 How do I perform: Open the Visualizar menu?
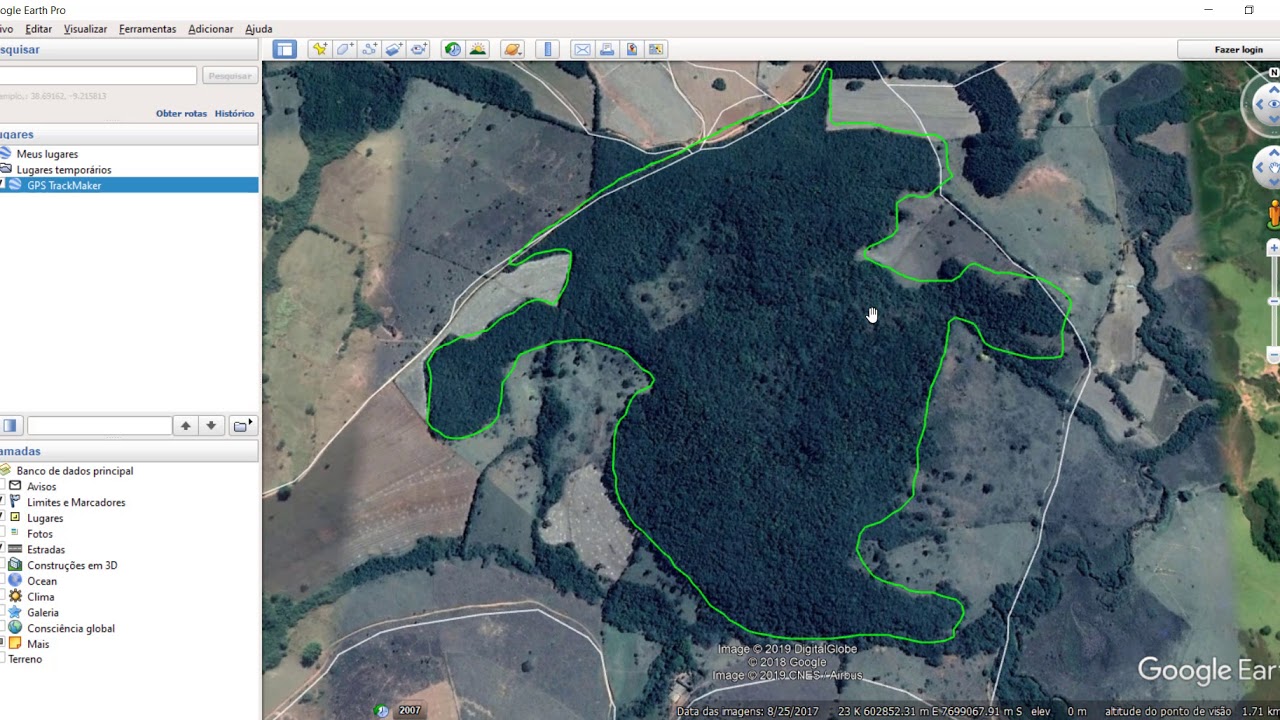(85, 29)
